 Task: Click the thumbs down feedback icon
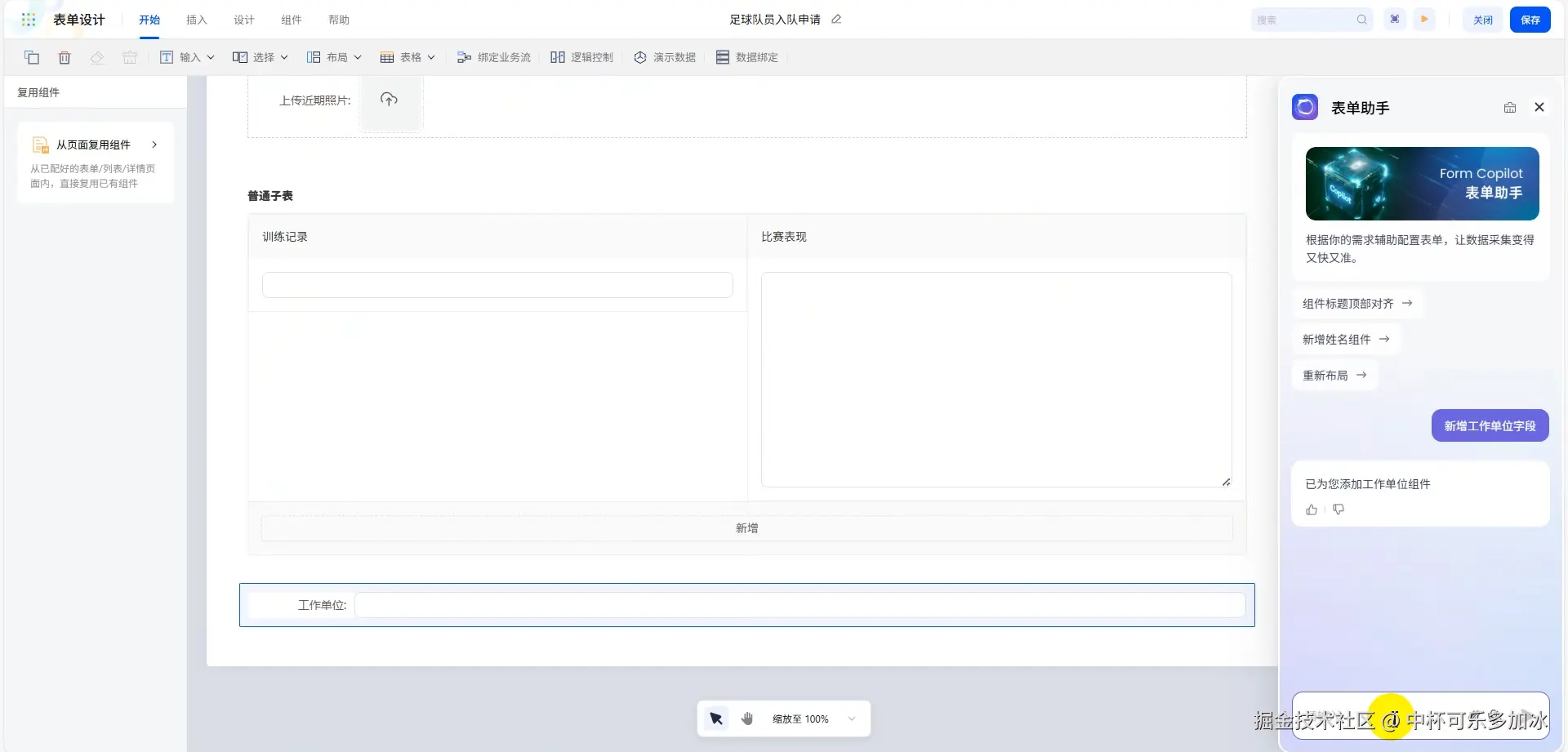click(x=1339, y=509)
